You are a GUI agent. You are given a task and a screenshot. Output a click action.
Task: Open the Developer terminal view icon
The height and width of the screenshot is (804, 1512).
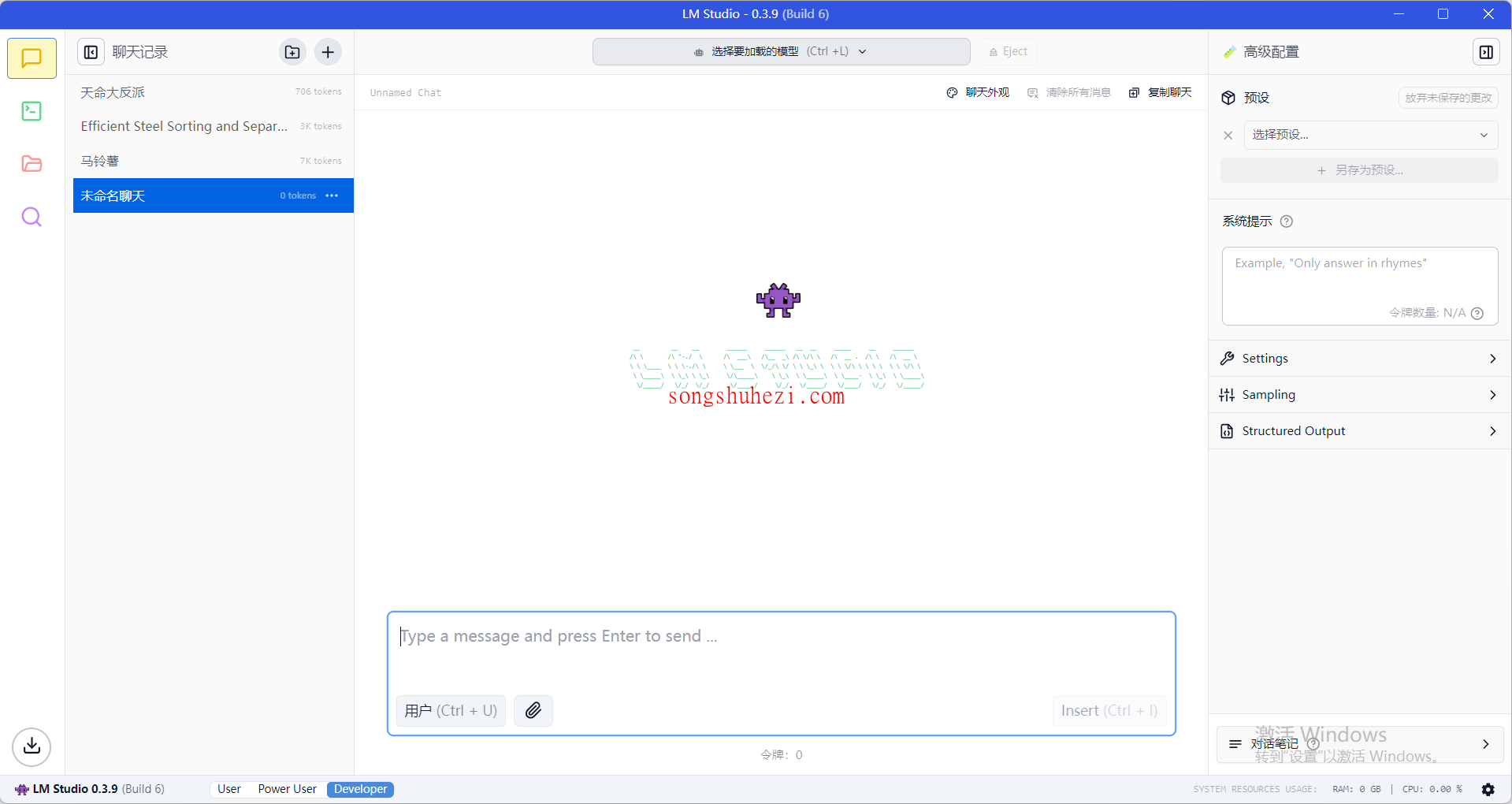tap(32, 111)
